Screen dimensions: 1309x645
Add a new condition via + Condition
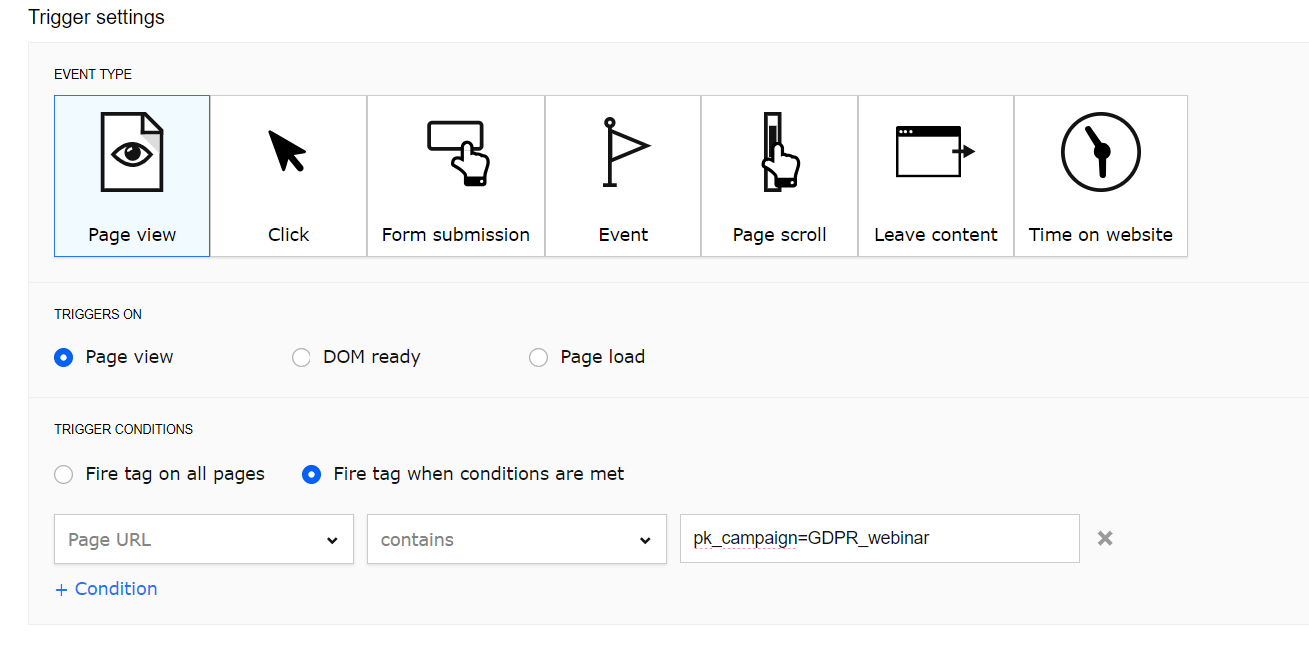tap(106, 589)
